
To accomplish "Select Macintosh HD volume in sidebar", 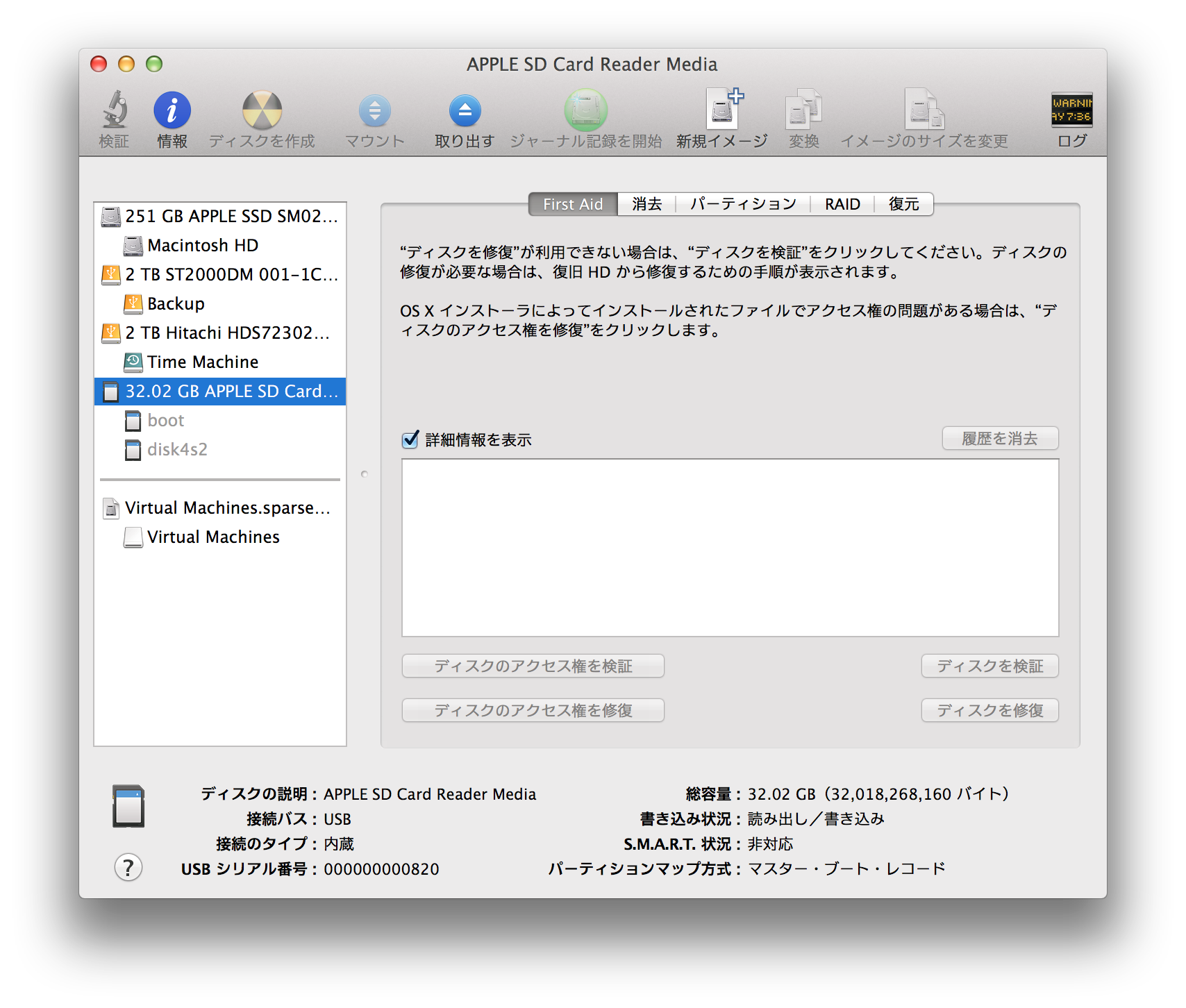I will pos(202,246).
